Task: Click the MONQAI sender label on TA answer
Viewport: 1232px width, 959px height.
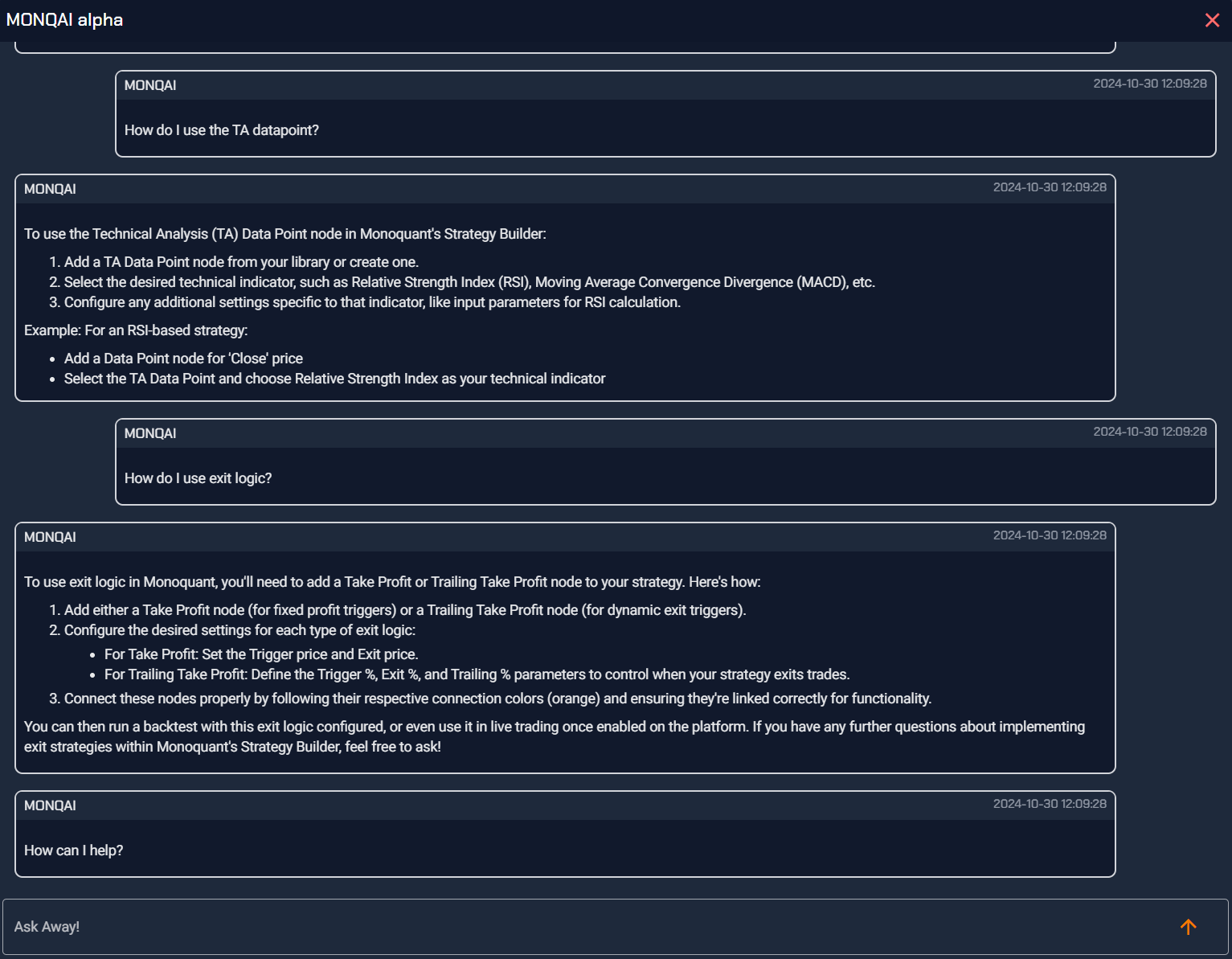Action: pyautogui.click(x=50, y=189)
